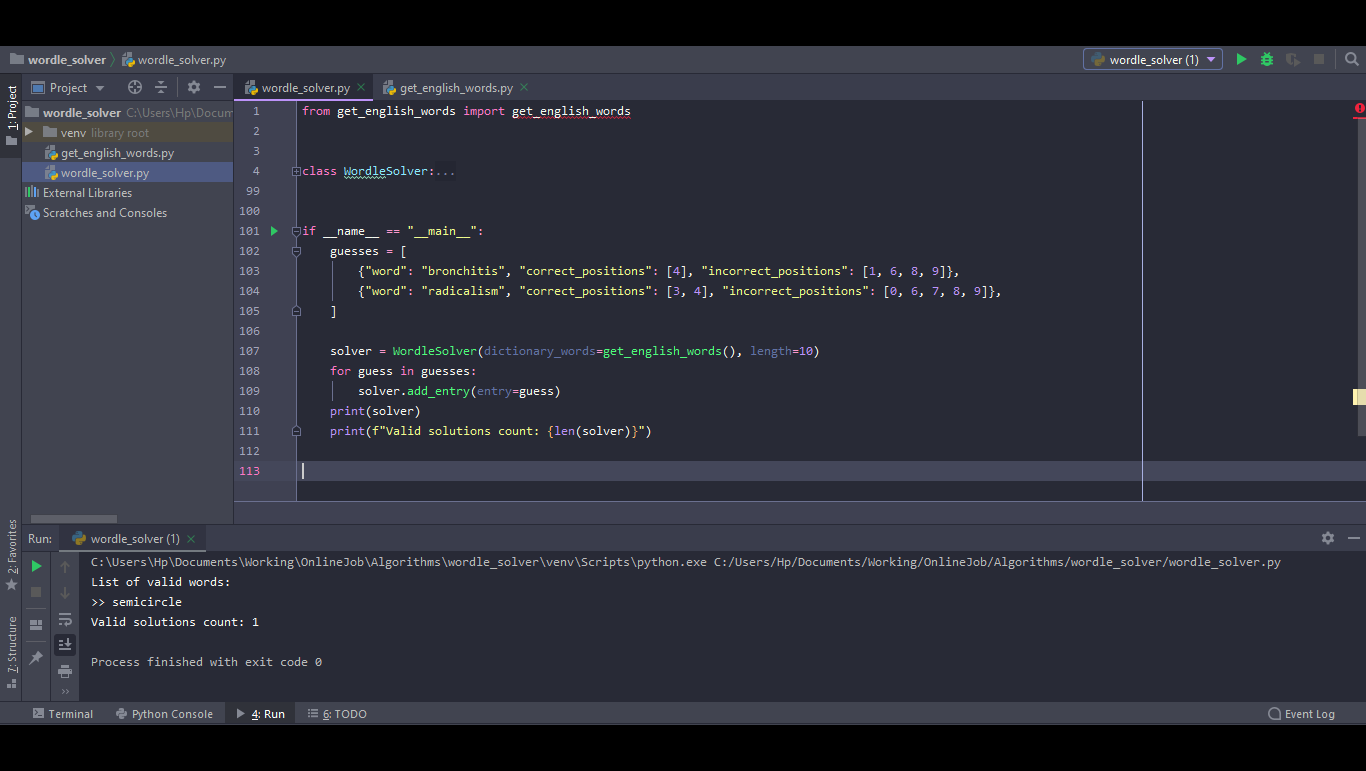Collapse the if __name__ block fold marker
The width and height of the screenshot is (1366, 771).
click(296, 231)
